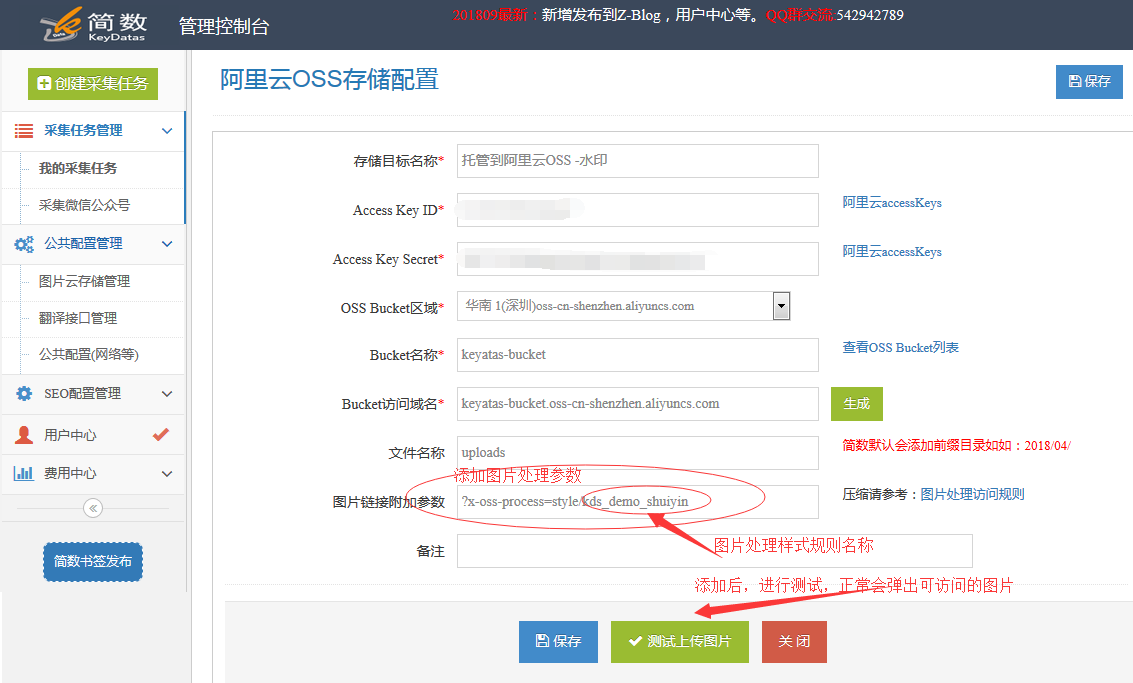Open 图片云存储管理 in the sidebar
Screen dimensions: 1133x683
point(85,281)
